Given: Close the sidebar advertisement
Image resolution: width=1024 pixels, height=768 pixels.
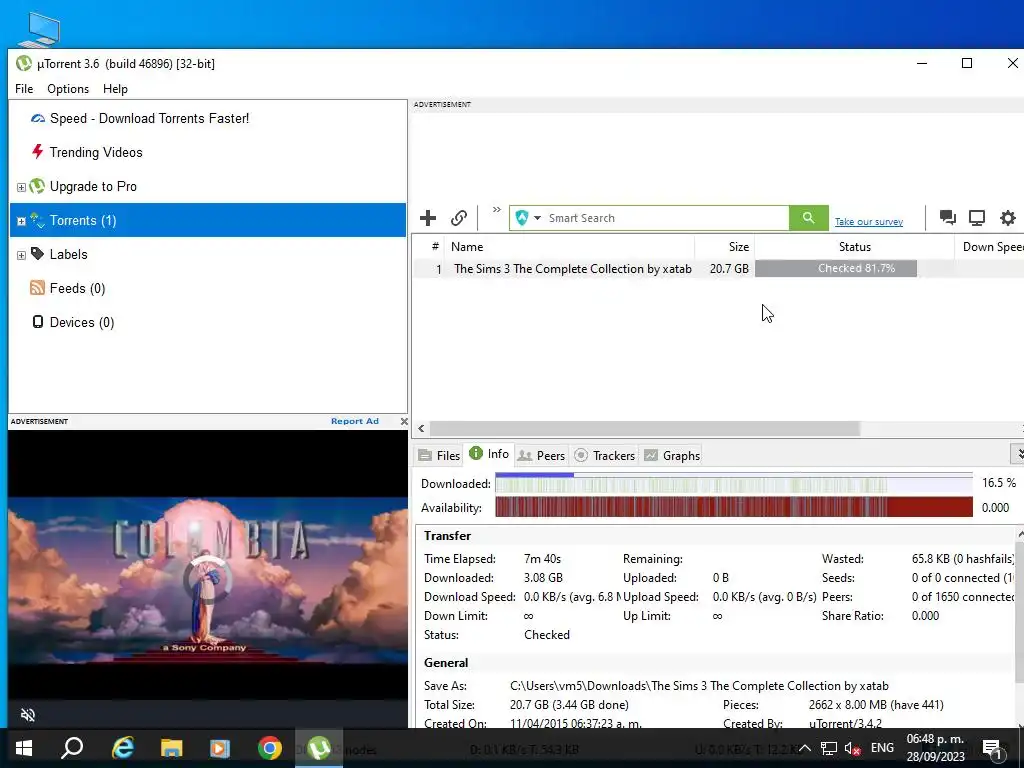Looking at the screenshot, I should [404, 421].
